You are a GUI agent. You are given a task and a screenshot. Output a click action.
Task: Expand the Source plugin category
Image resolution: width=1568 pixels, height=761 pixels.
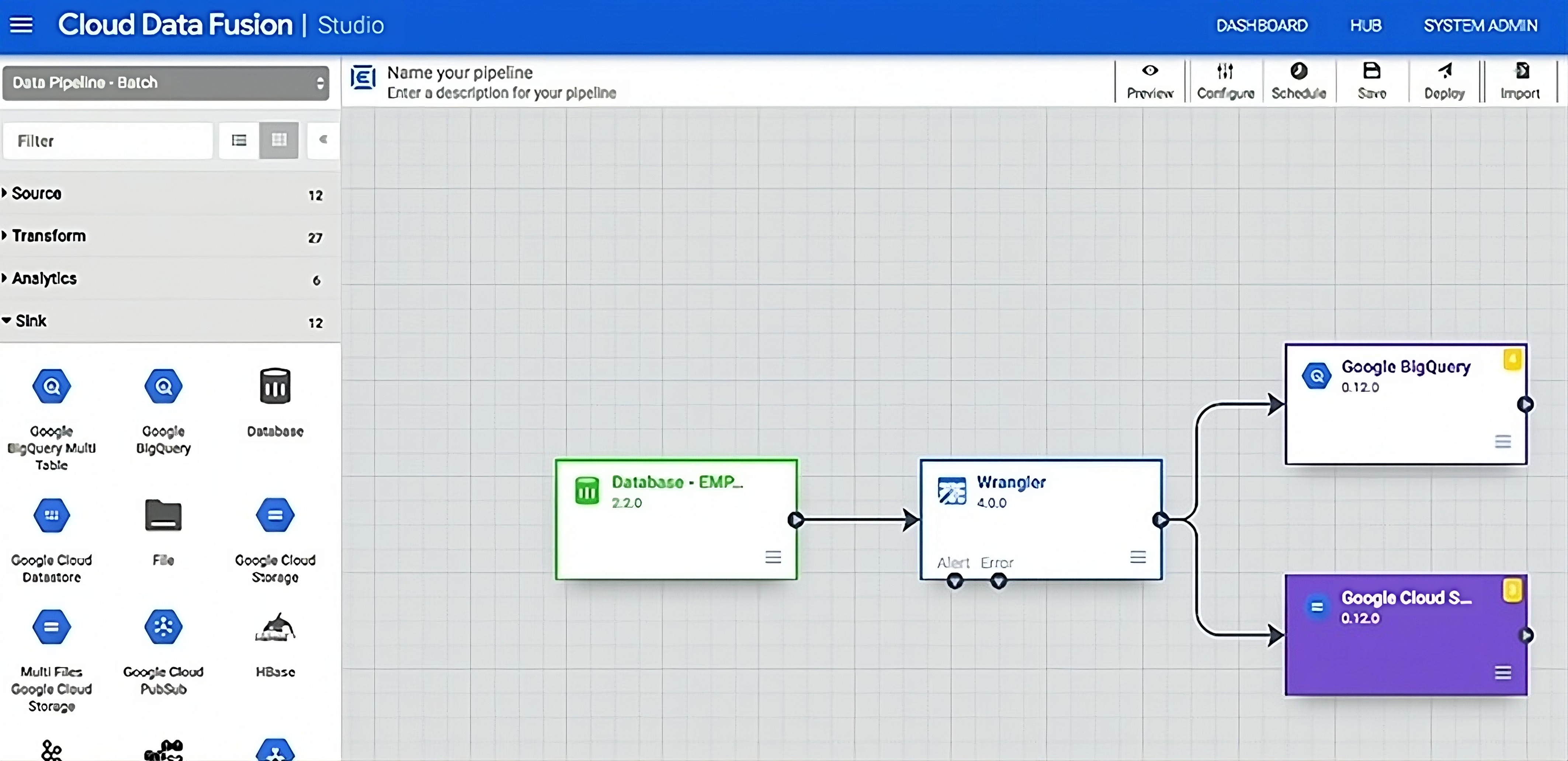click(x=169, y=194)
